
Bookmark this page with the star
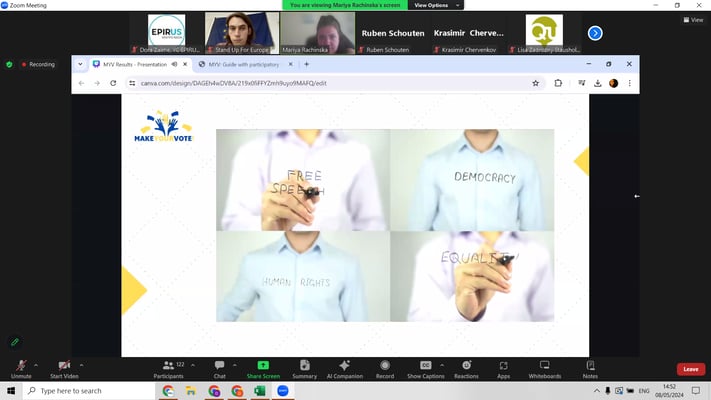(536, 83)
